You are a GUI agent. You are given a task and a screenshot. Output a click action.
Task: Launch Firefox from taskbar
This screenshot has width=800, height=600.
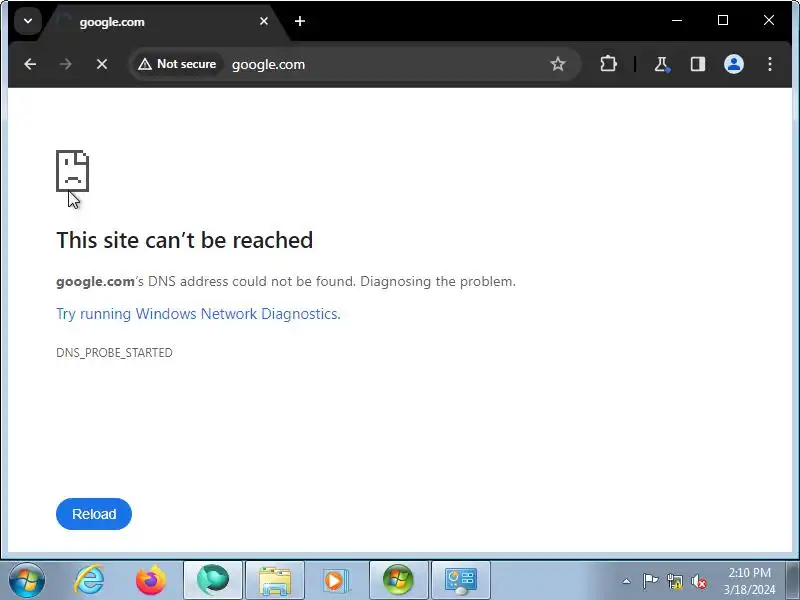click(x=152, y=580)
